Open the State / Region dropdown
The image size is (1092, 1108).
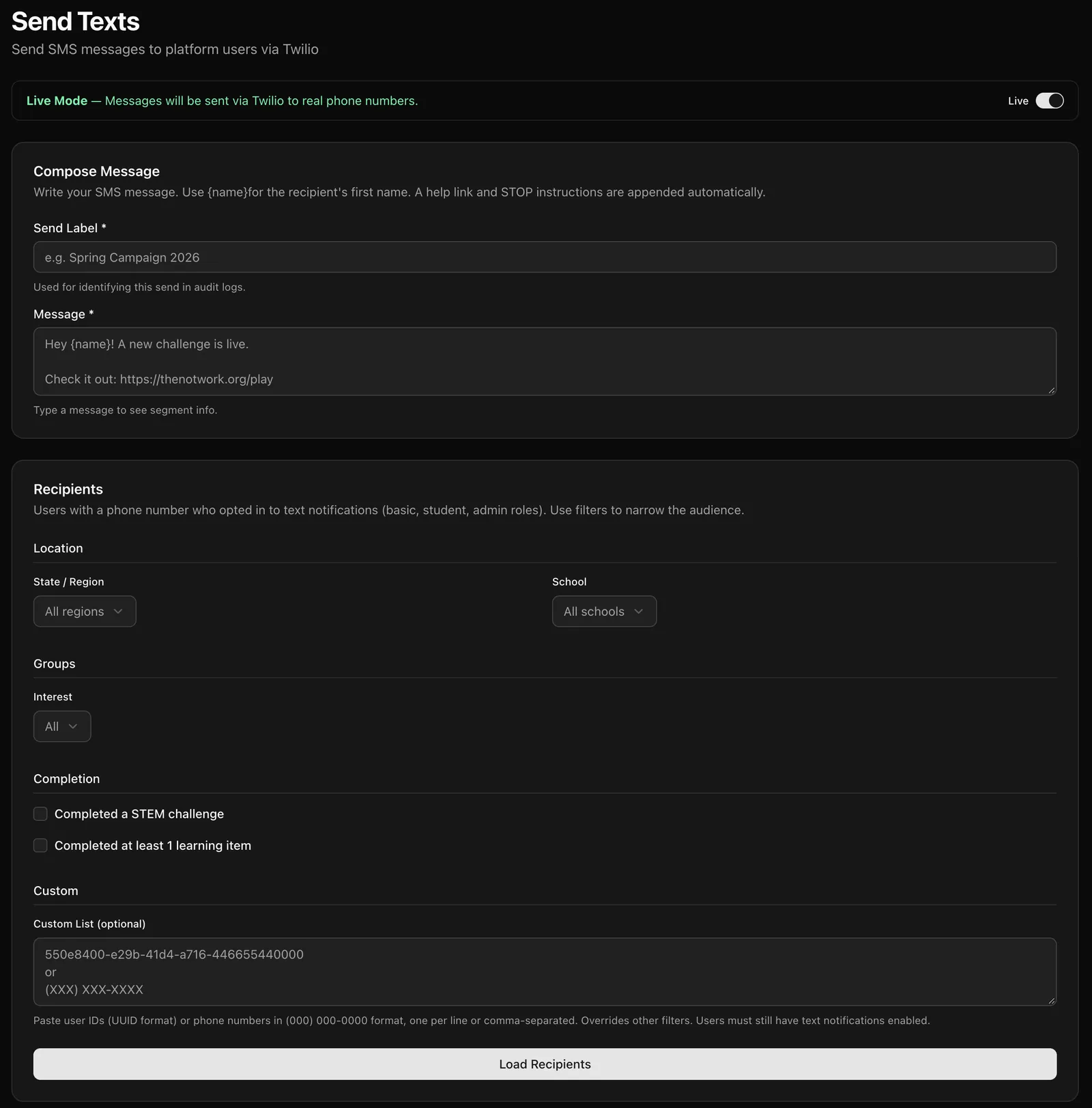[85, 611]
